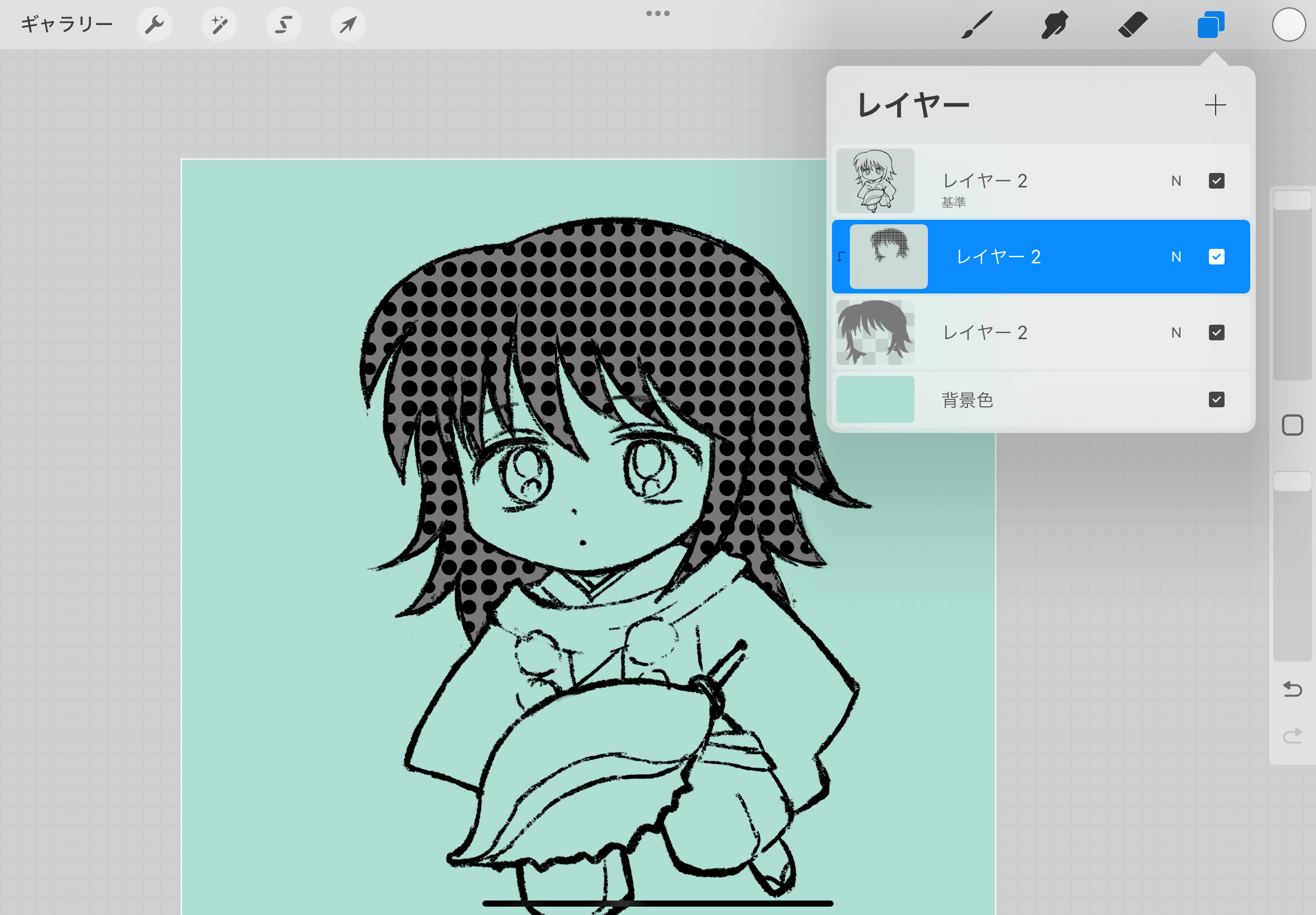Viewport: 1316px width, 915px height.
Task: Hide the top reference lineart layer
Action: click(1216, 181)
